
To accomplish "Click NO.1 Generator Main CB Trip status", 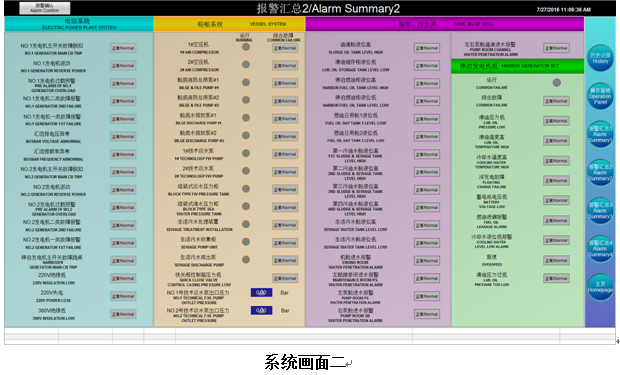I will tap(123, 48).
